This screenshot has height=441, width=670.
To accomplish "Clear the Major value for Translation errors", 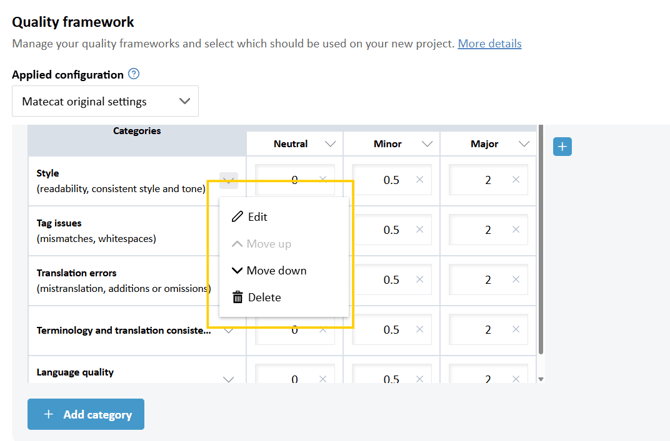I will [516, 280].
